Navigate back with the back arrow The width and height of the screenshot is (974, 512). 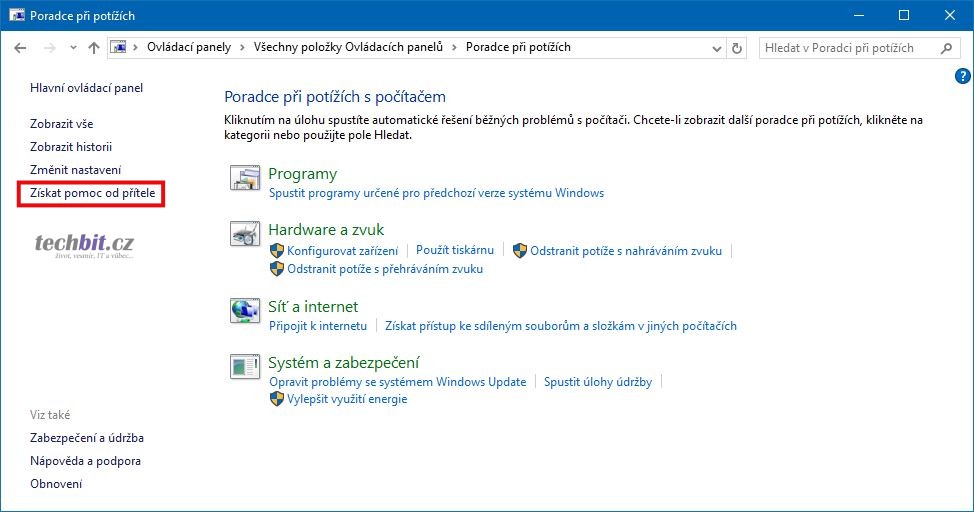(x=20, y=48)
